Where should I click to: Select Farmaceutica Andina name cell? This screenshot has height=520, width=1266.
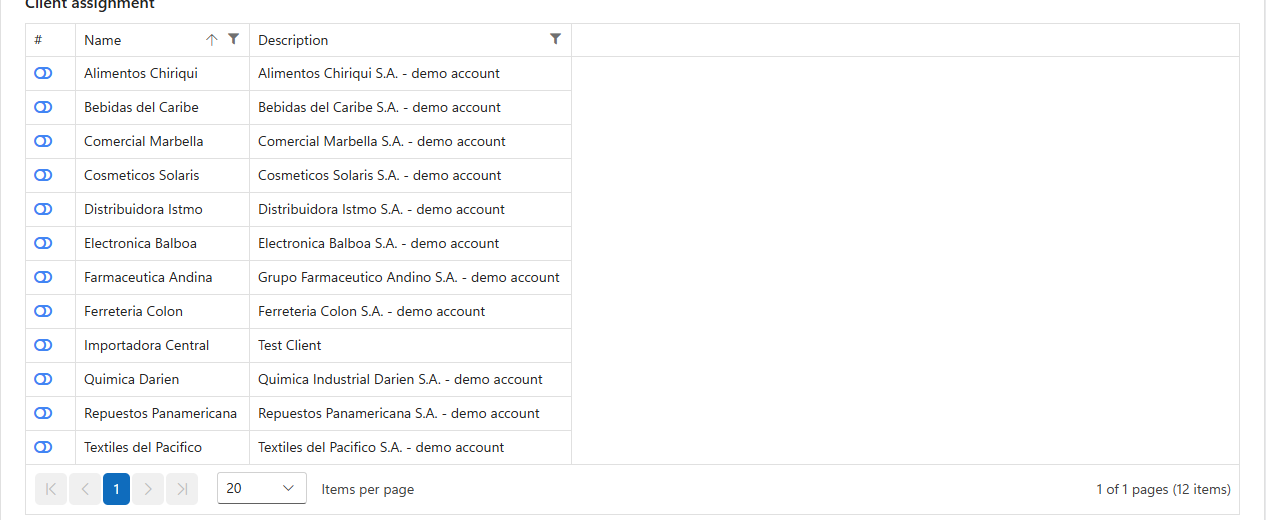[163, 277]
